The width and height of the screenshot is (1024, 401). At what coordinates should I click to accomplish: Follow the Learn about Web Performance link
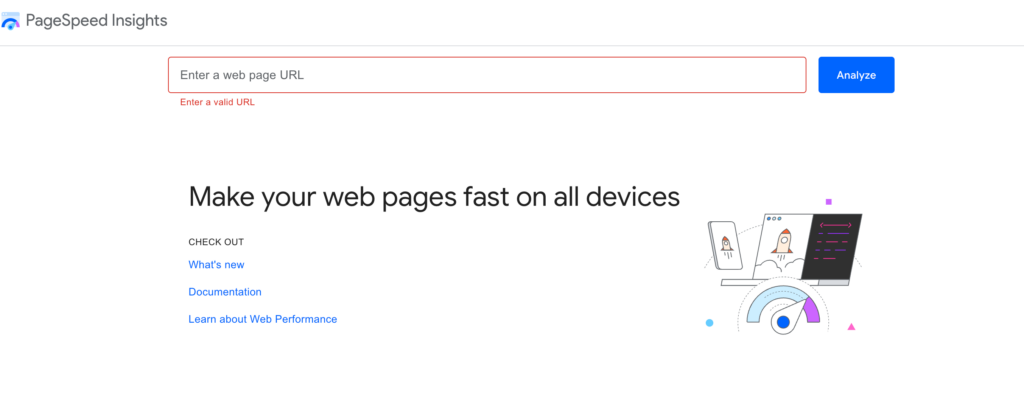pyautogui.click(x=263, y=319)
